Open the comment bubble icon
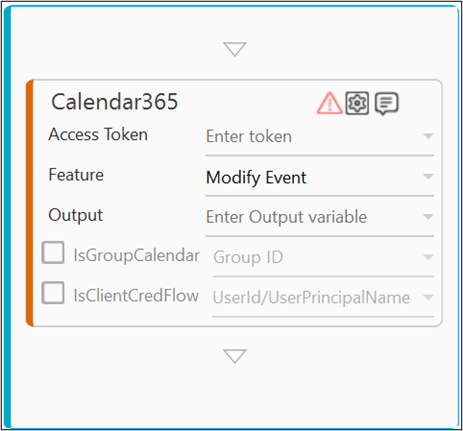463x431 pixels. tap(387, 104)
